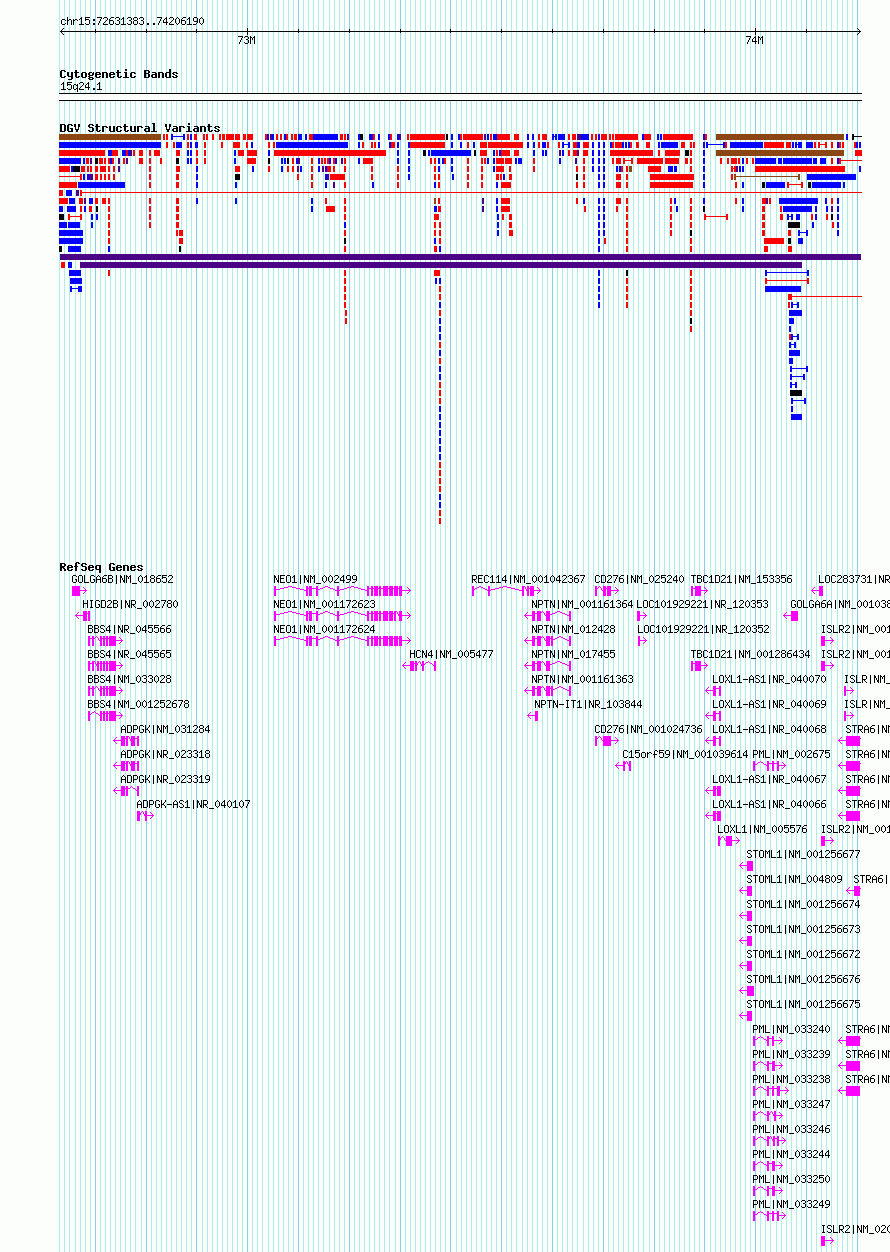The height and width of the screenshot is (1252, 890).
Task: Click the CD276|NM_025240 transcript label
Action: [x=639, y=579]
